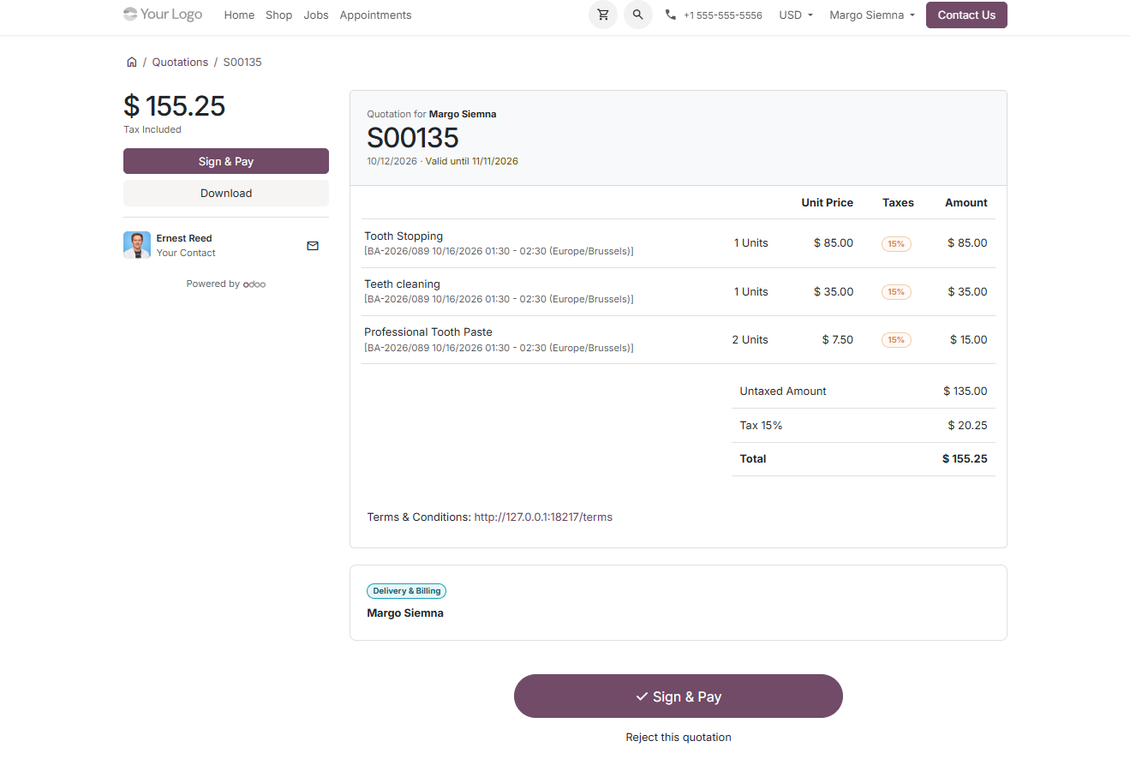Email Ernest Reed via envelope icon
Screen dimensions: 1130x765
[x=313, y=246]
